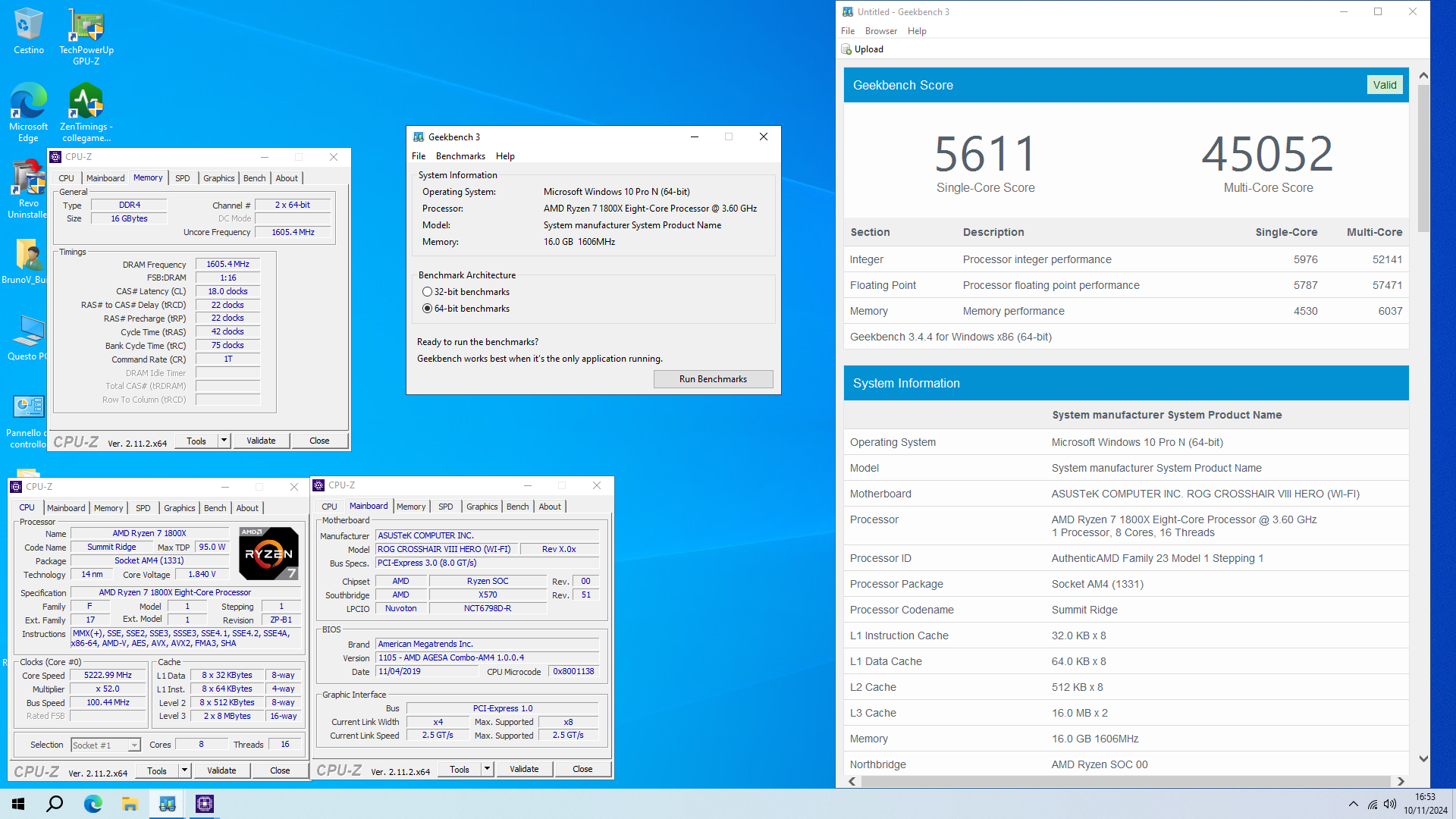Switch to Geekbench in the taskbar
The image size is (1456, 819).
coord(167,804)
